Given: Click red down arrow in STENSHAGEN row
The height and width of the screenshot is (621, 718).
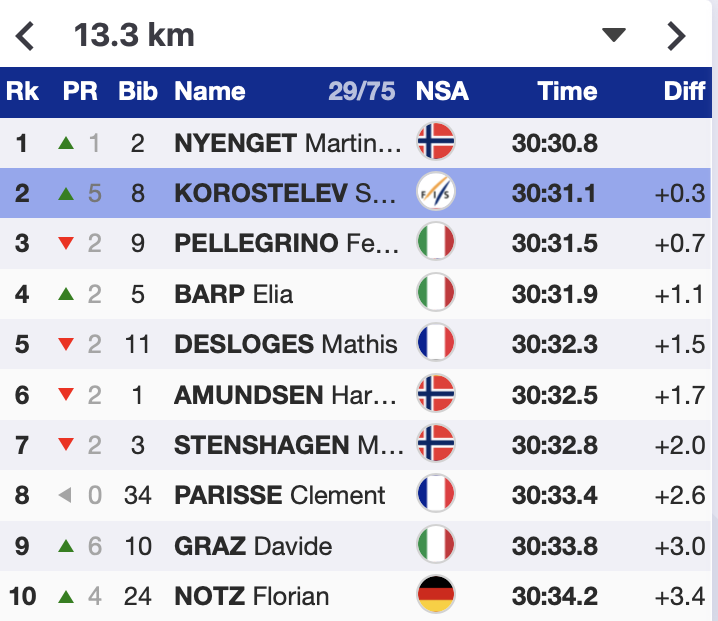Looking at the screenshot, I should point(66,446).
